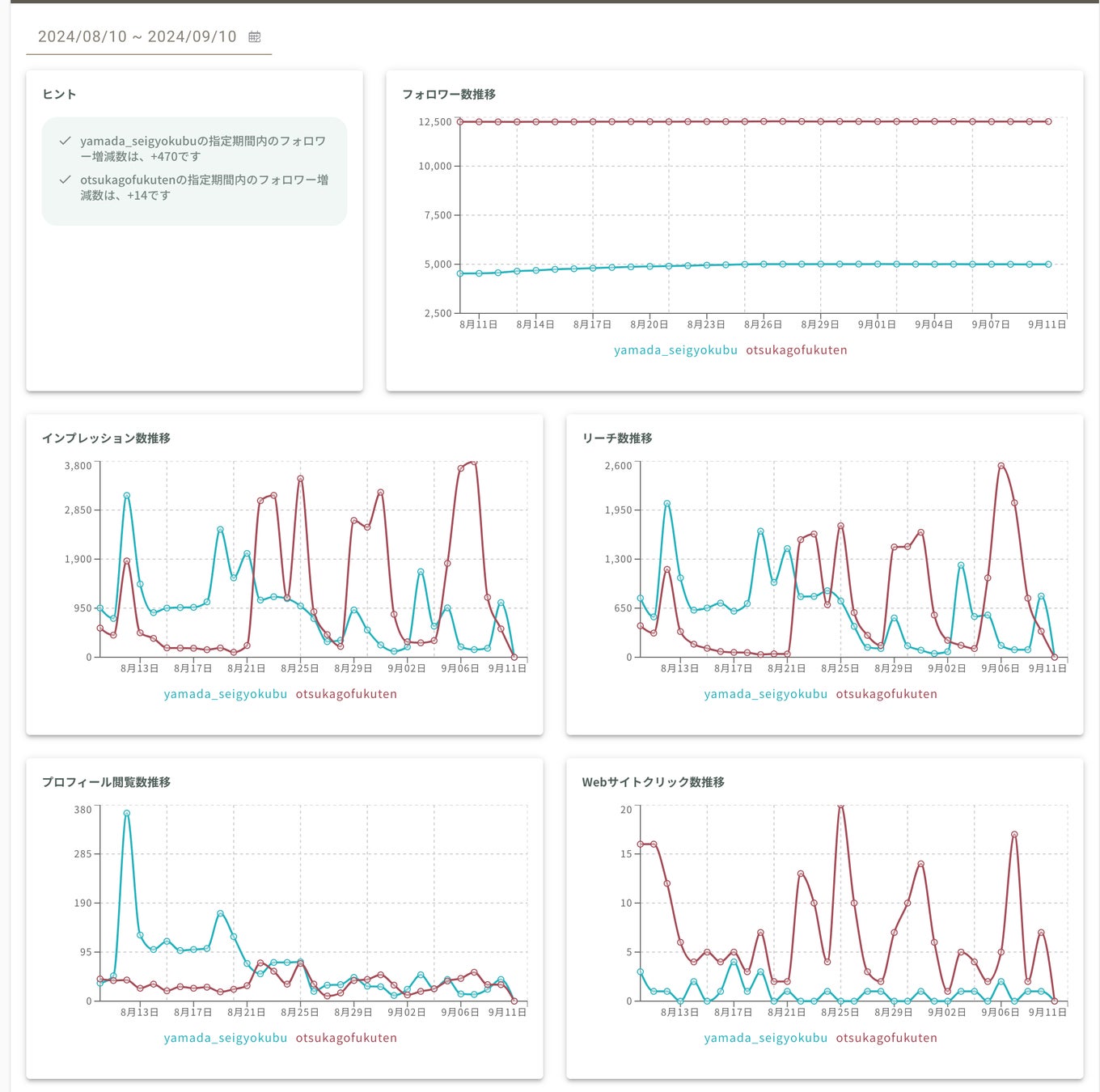Click the 380 axis label in profile views chart
The image size is (1100, 1092).
tap(83, 810)
